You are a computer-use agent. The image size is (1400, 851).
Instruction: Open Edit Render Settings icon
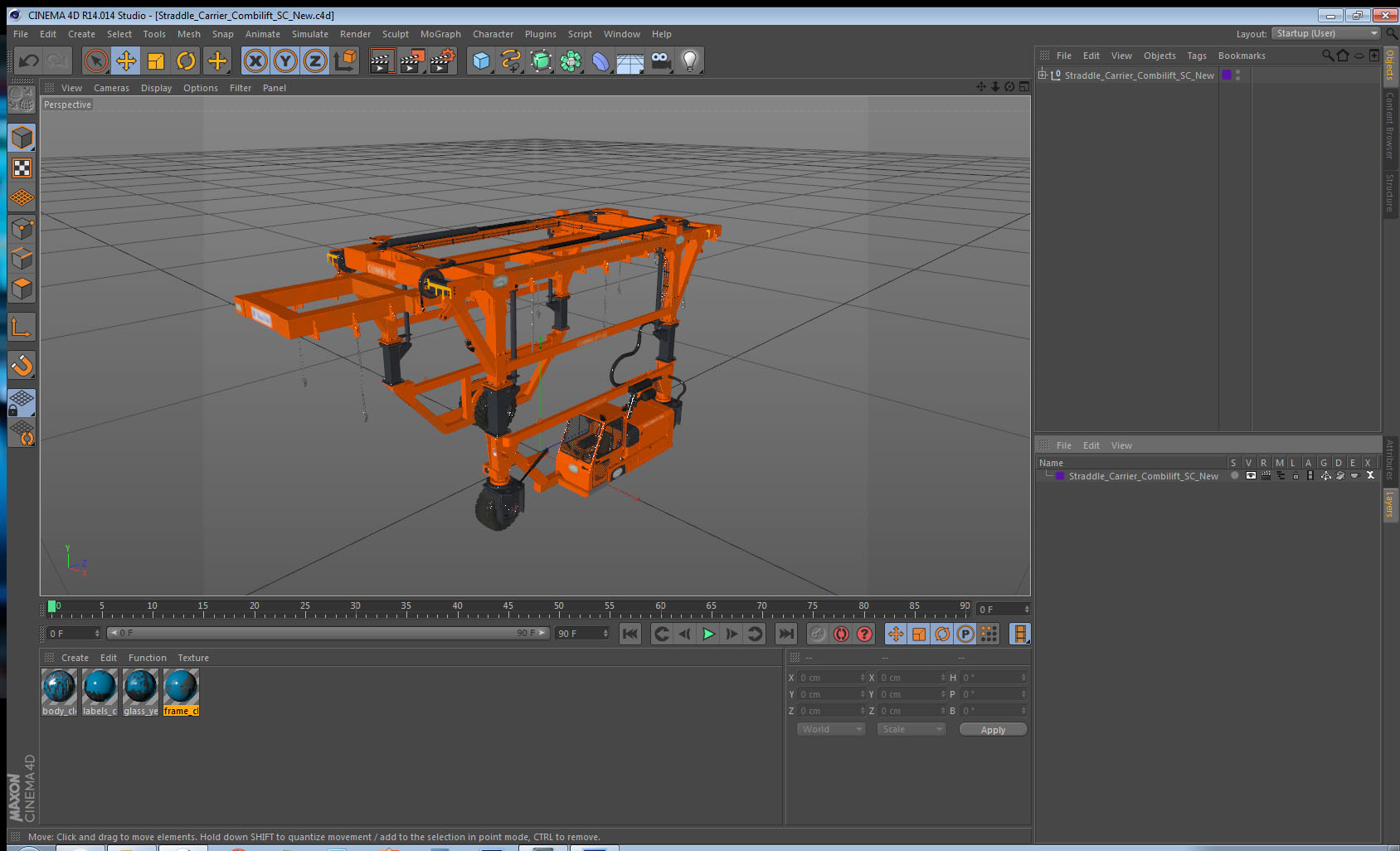[x=442, y=61]
